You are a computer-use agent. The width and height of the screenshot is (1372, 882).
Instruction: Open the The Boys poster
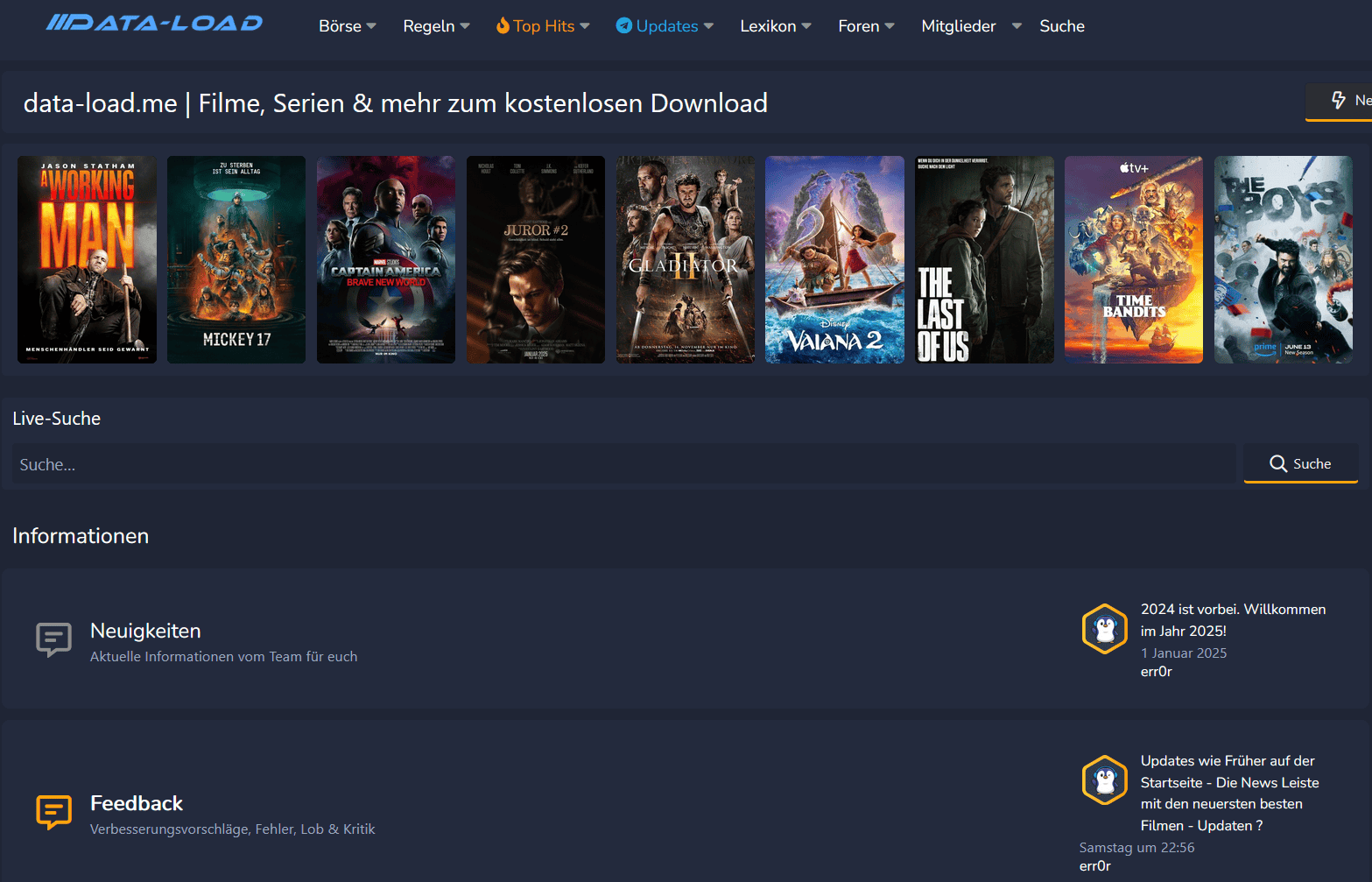tap(1284, 259)
